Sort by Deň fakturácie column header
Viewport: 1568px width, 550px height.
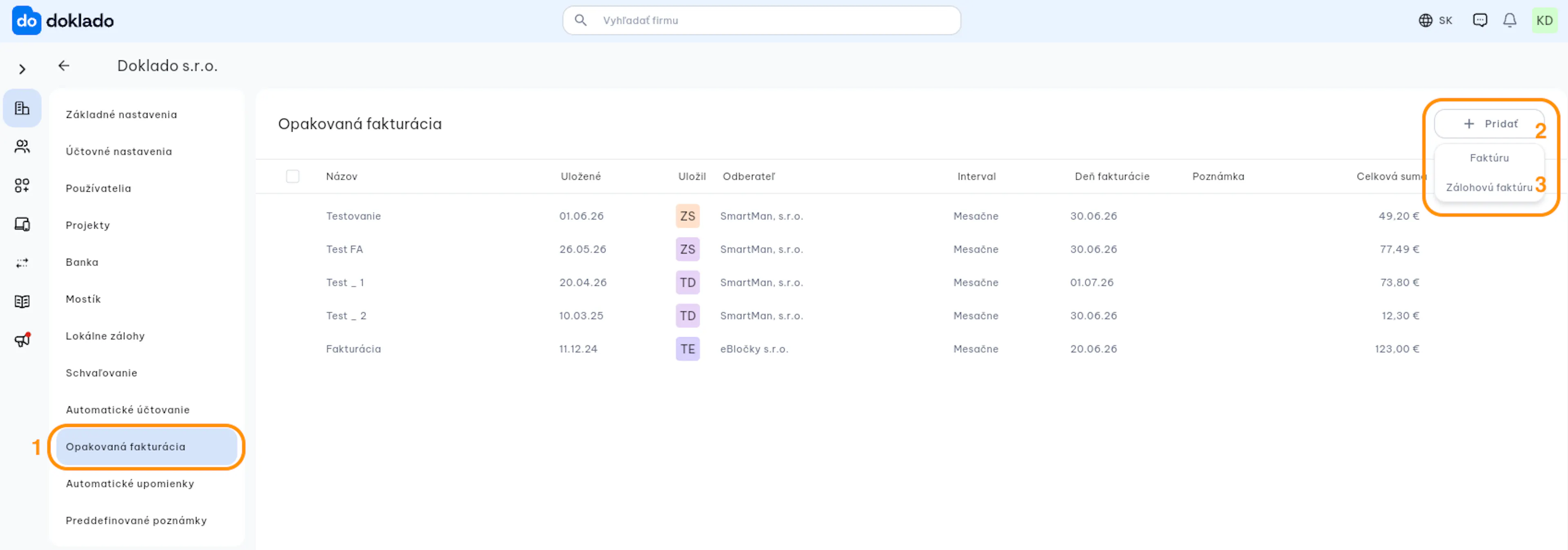pos(1112,176)
